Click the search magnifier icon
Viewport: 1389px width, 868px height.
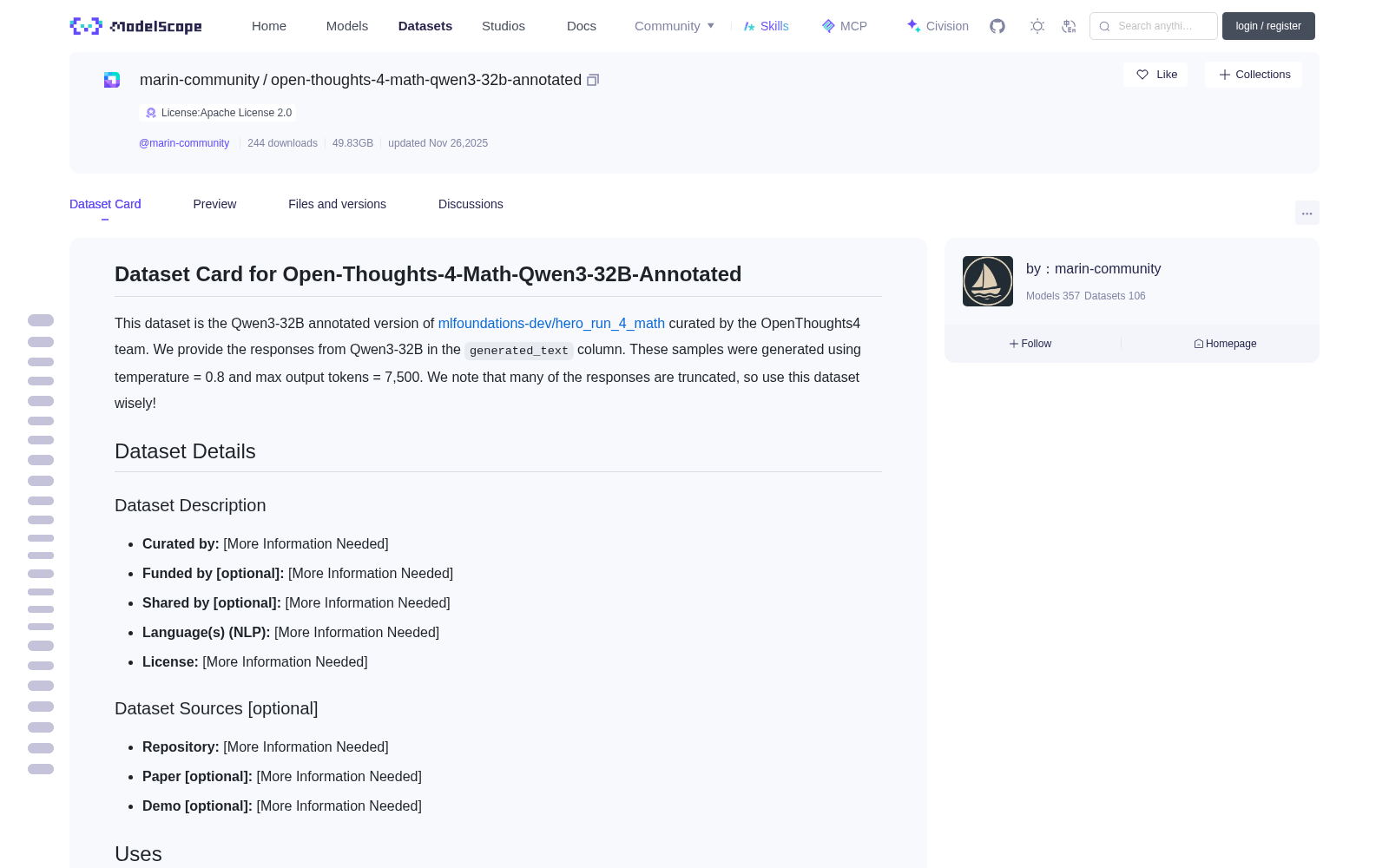1104,26
